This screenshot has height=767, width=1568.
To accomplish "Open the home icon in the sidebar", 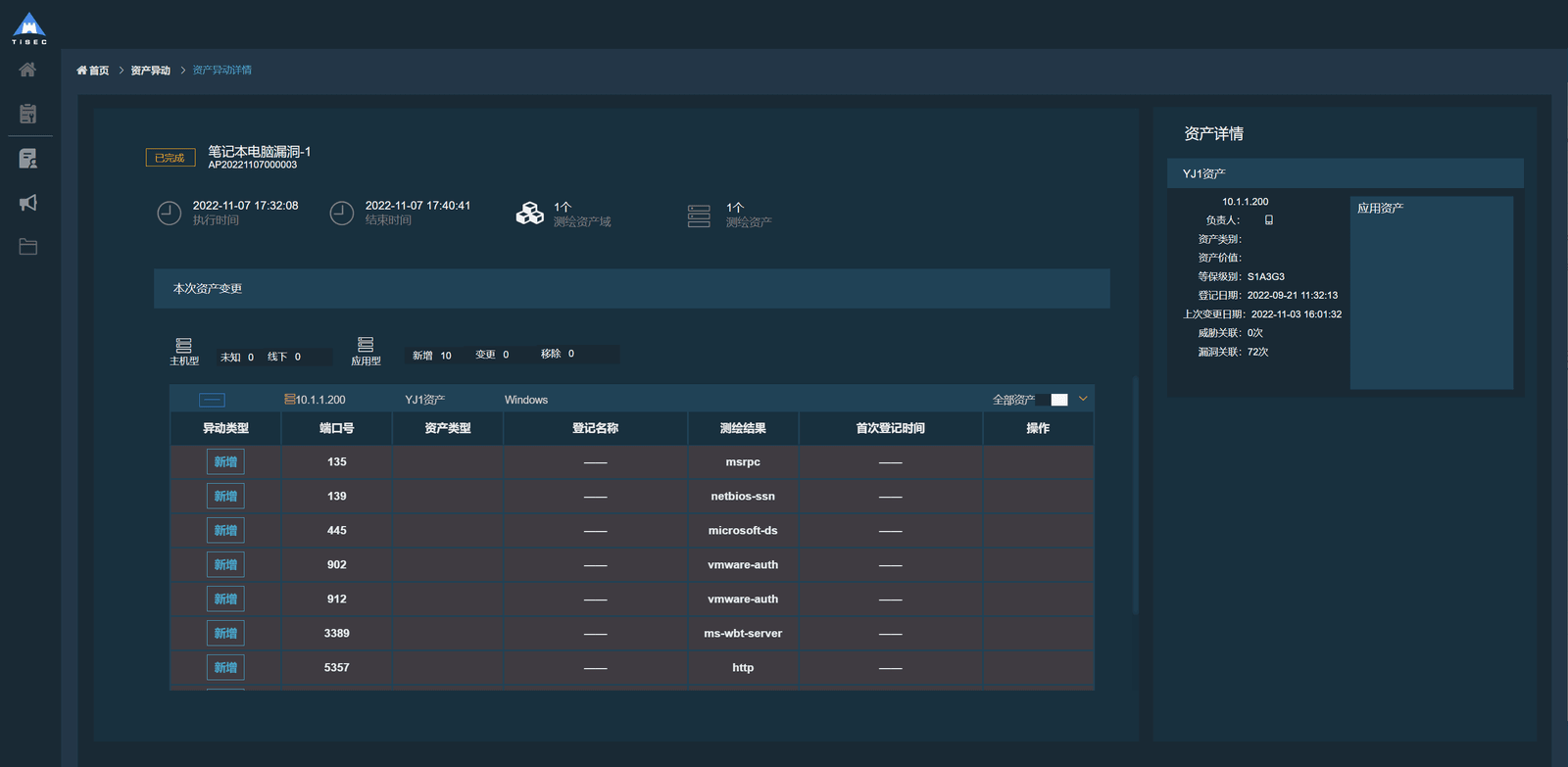I will click(27, 70).
